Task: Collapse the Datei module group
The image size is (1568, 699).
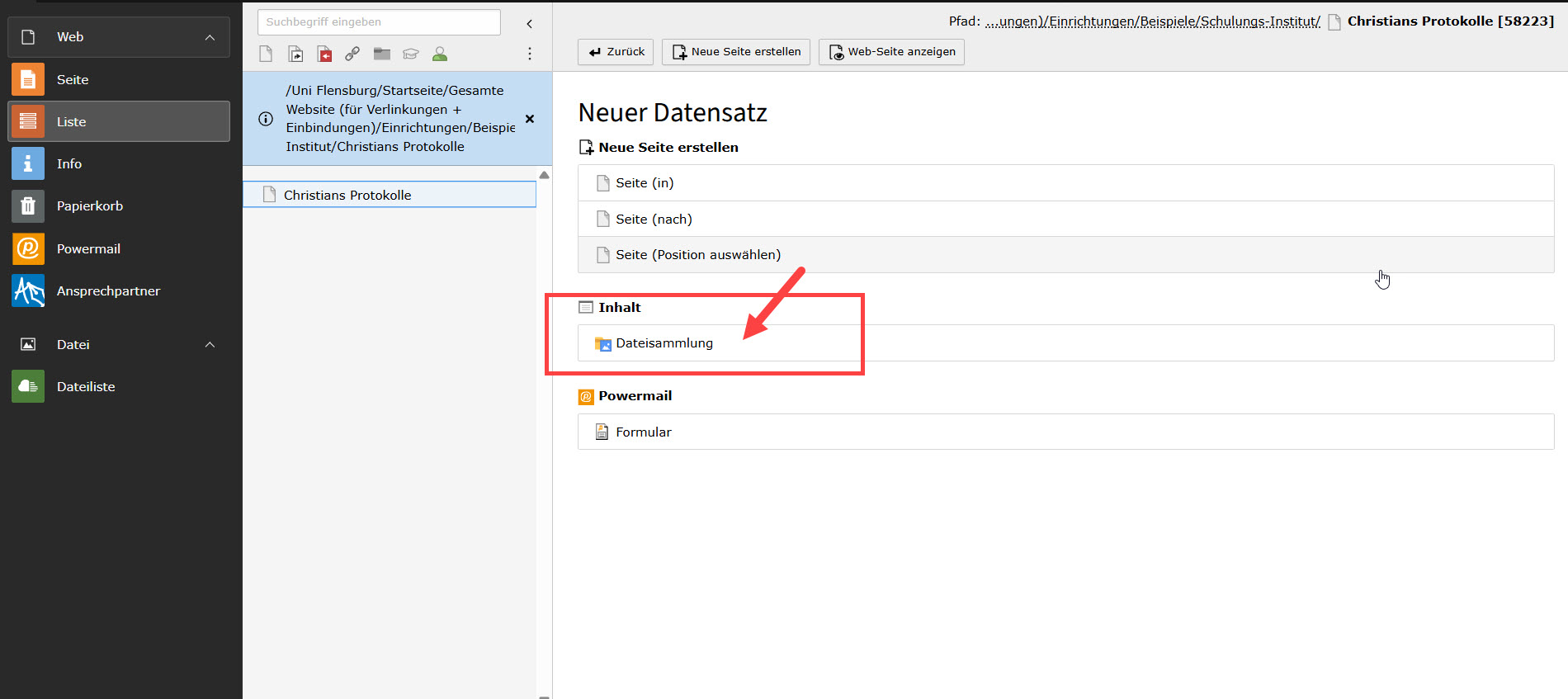Action: [x=210, y=345]
